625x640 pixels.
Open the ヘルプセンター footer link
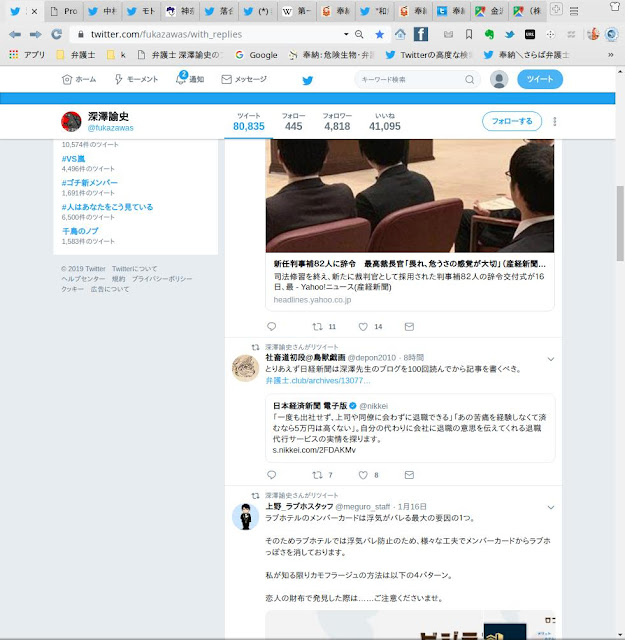click(x=83, y=279)
